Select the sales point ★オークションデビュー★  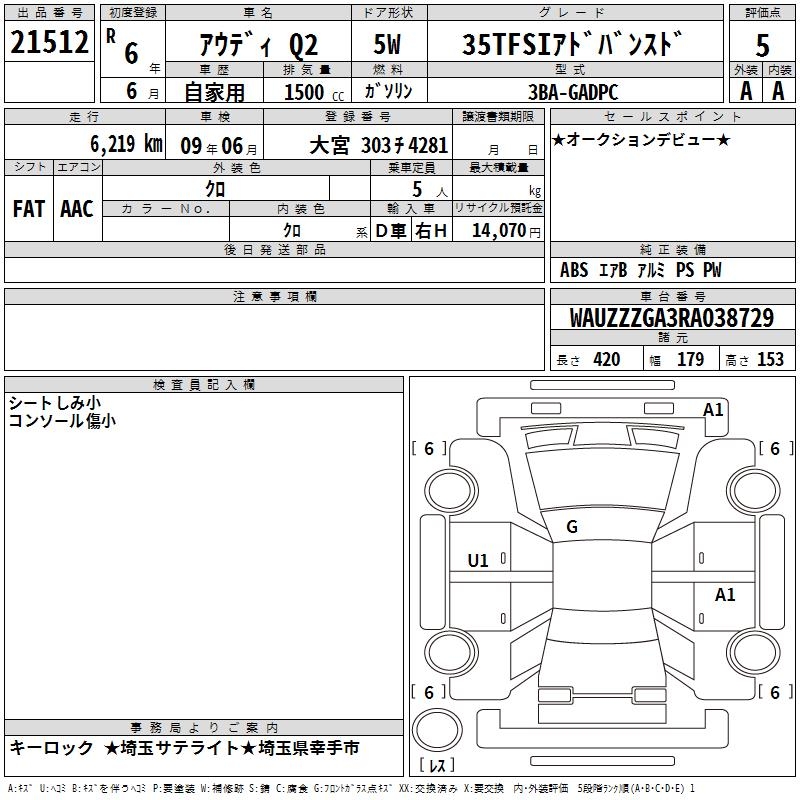coord(641,140)
